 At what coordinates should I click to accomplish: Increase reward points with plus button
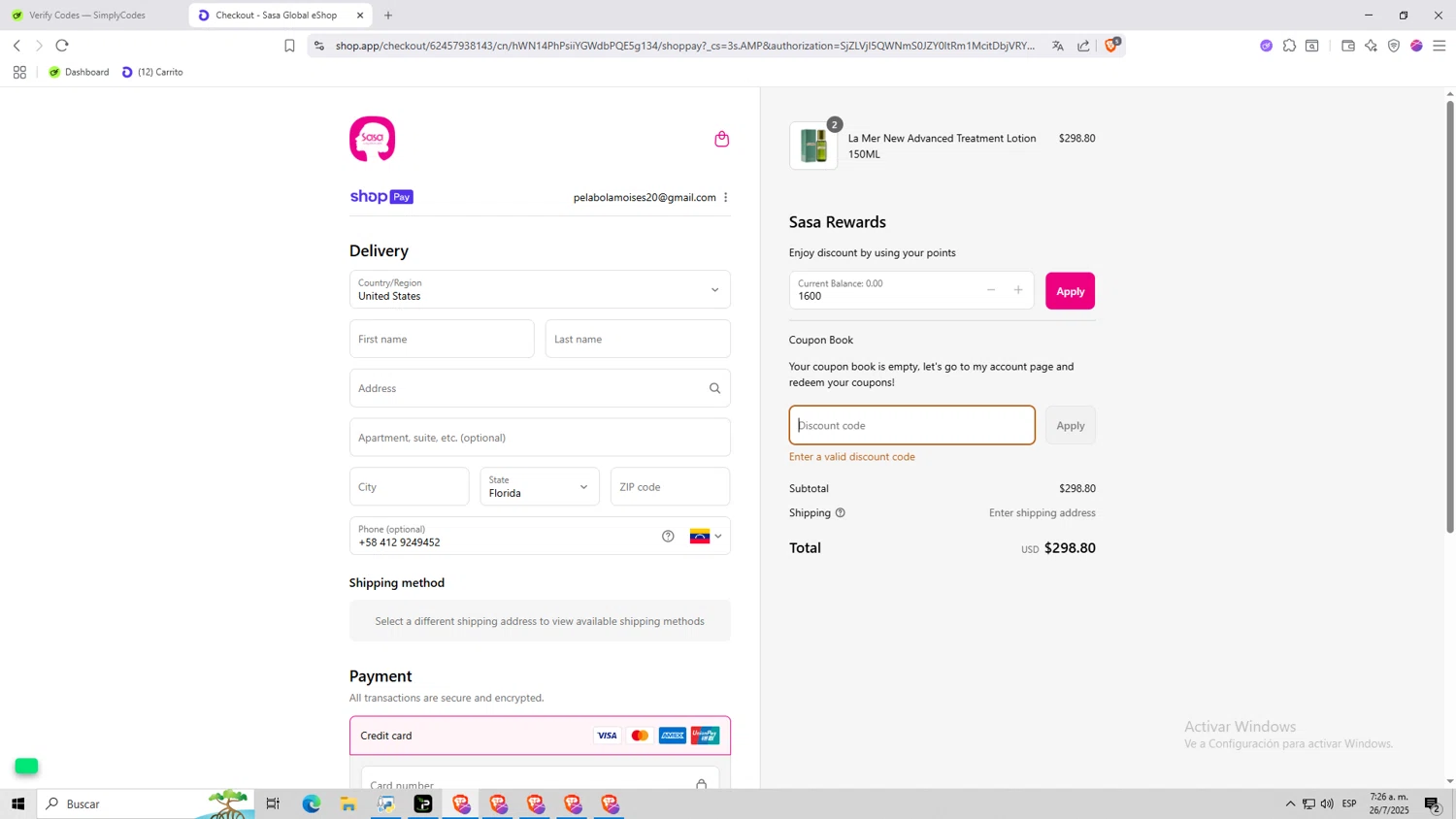tap(1018, 290)
